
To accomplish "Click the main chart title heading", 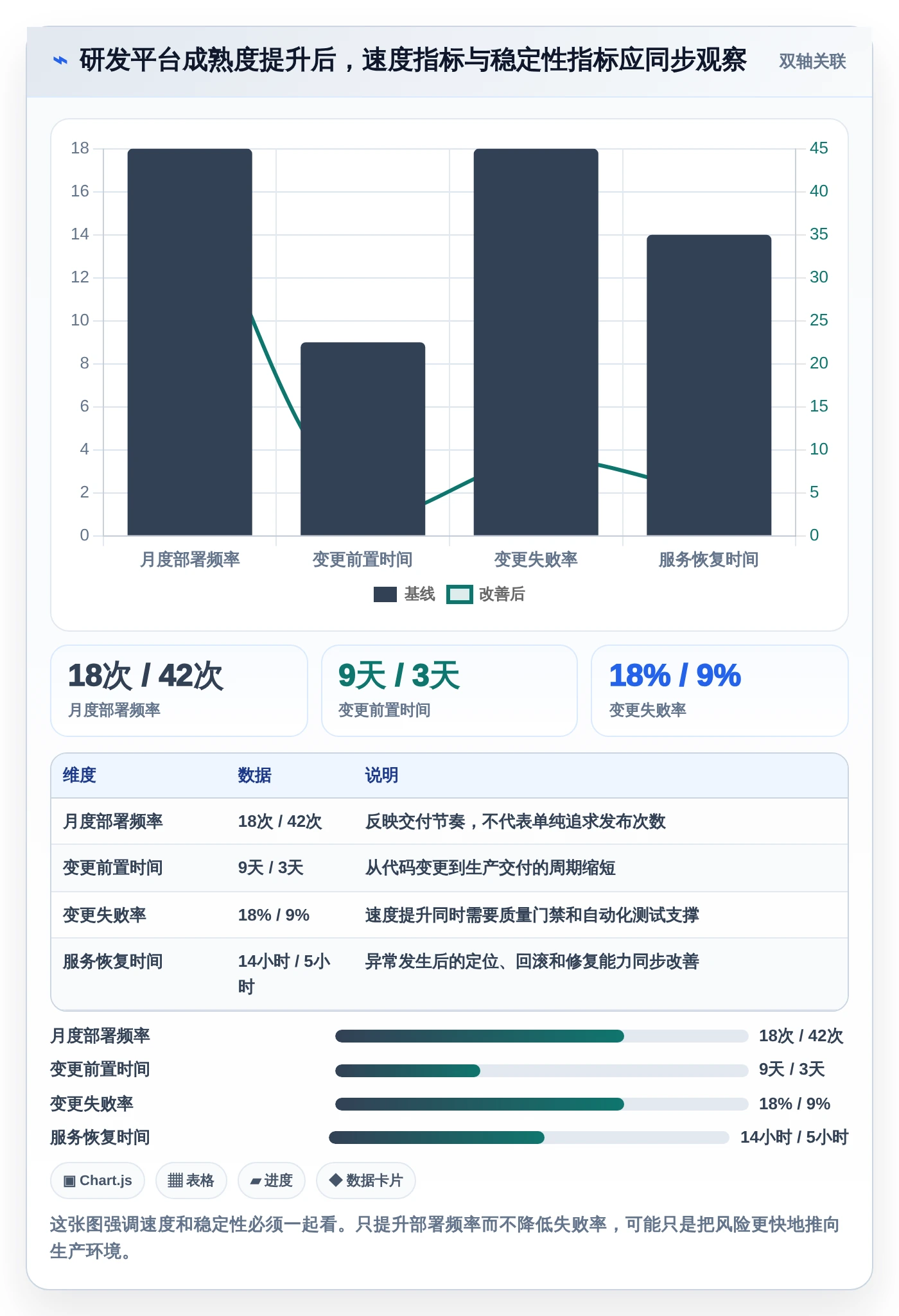I will (413, 61).
